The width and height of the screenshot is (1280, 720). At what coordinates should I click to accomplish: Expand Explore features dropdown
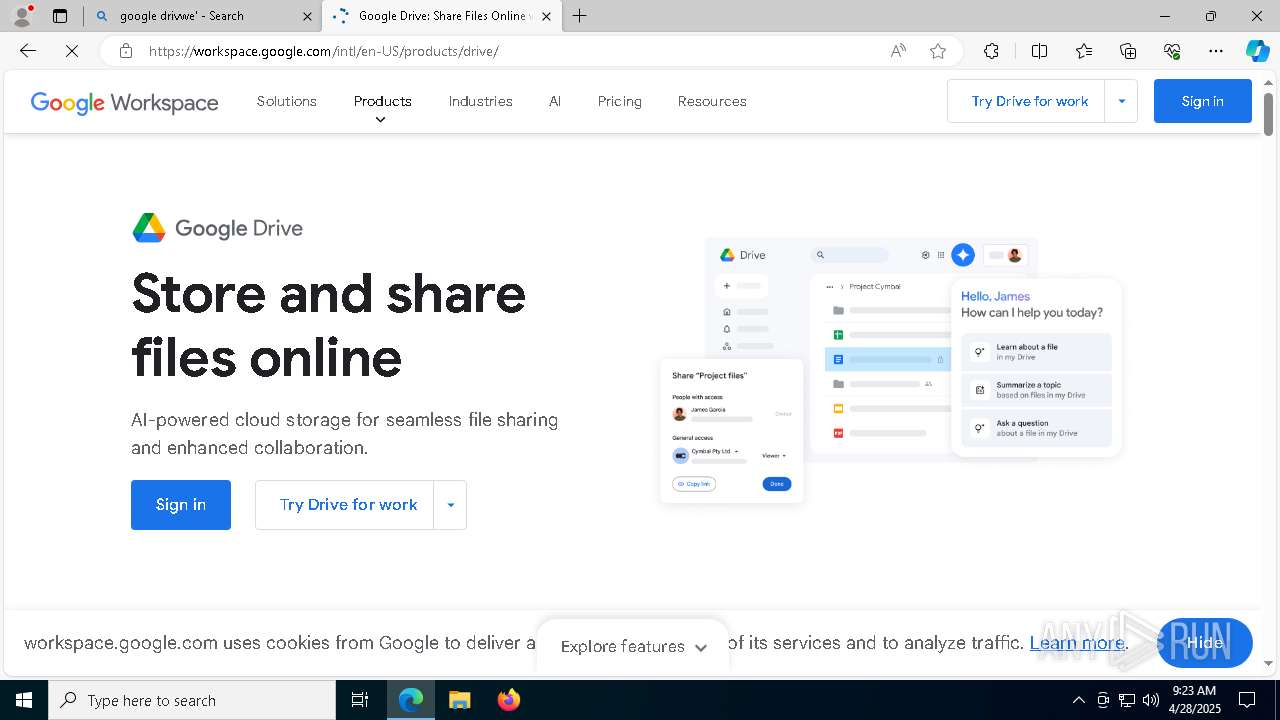click(634, 647)
